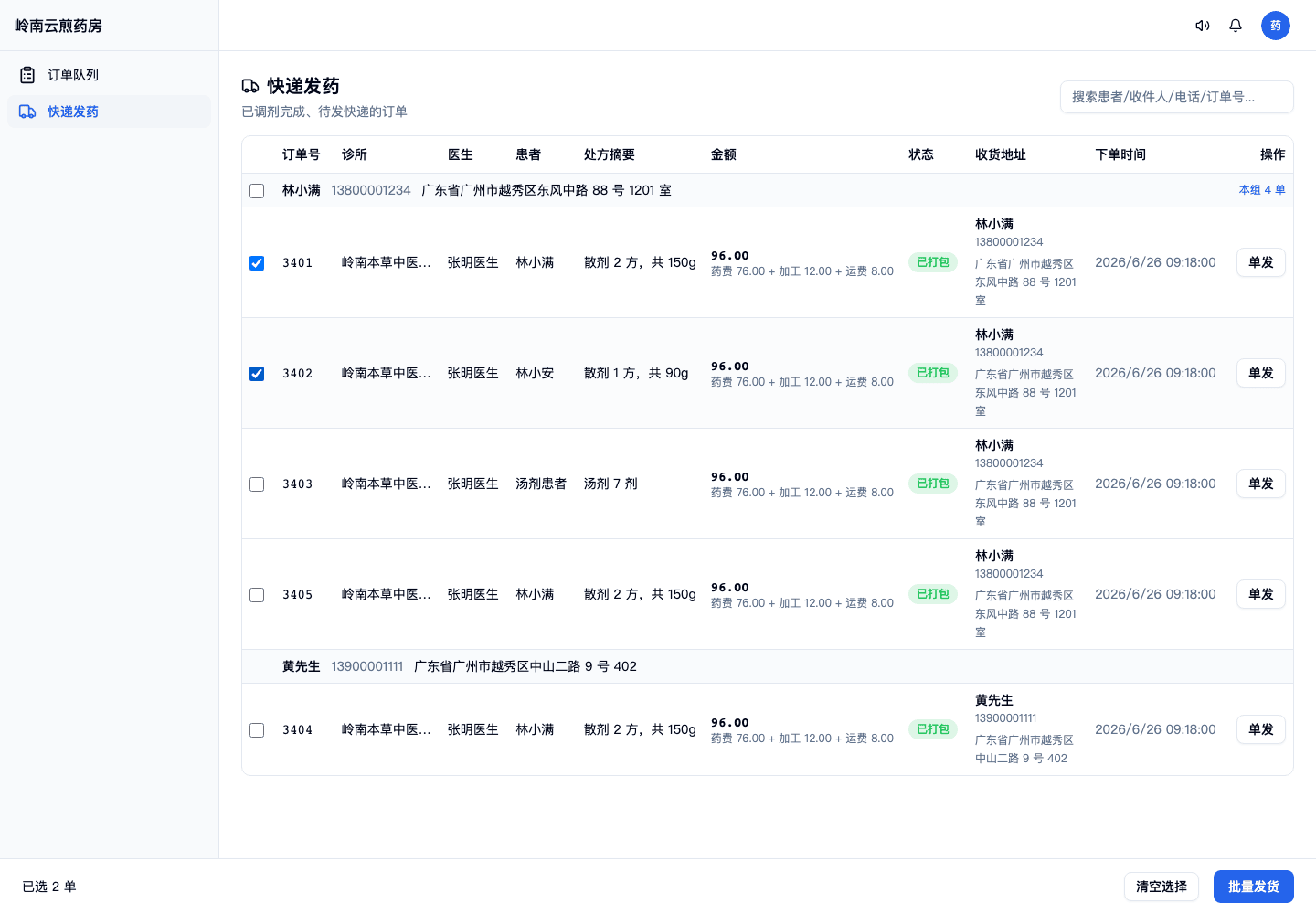Click 已打包 status badge of order 3401
The image size is (1316, 914).
pyautogui.click(x=933, y=262)
